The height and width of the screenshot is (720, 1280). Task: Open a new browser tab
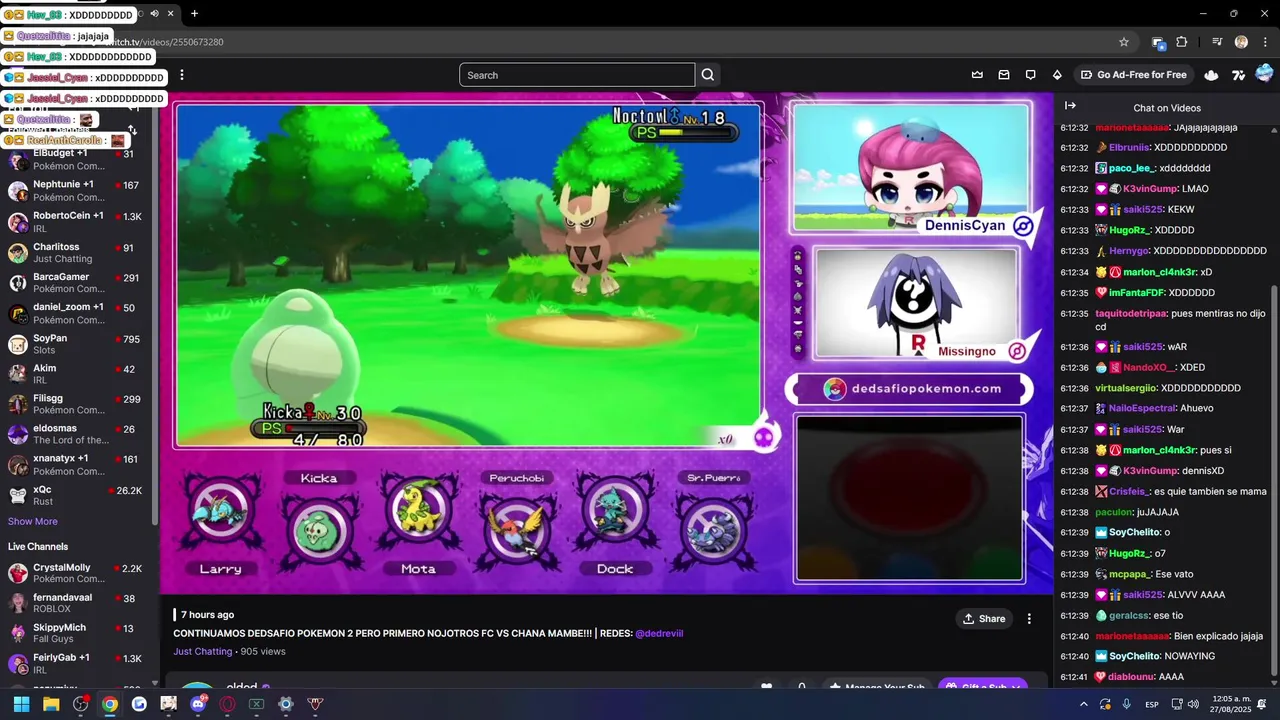click(x=194, y=14)
